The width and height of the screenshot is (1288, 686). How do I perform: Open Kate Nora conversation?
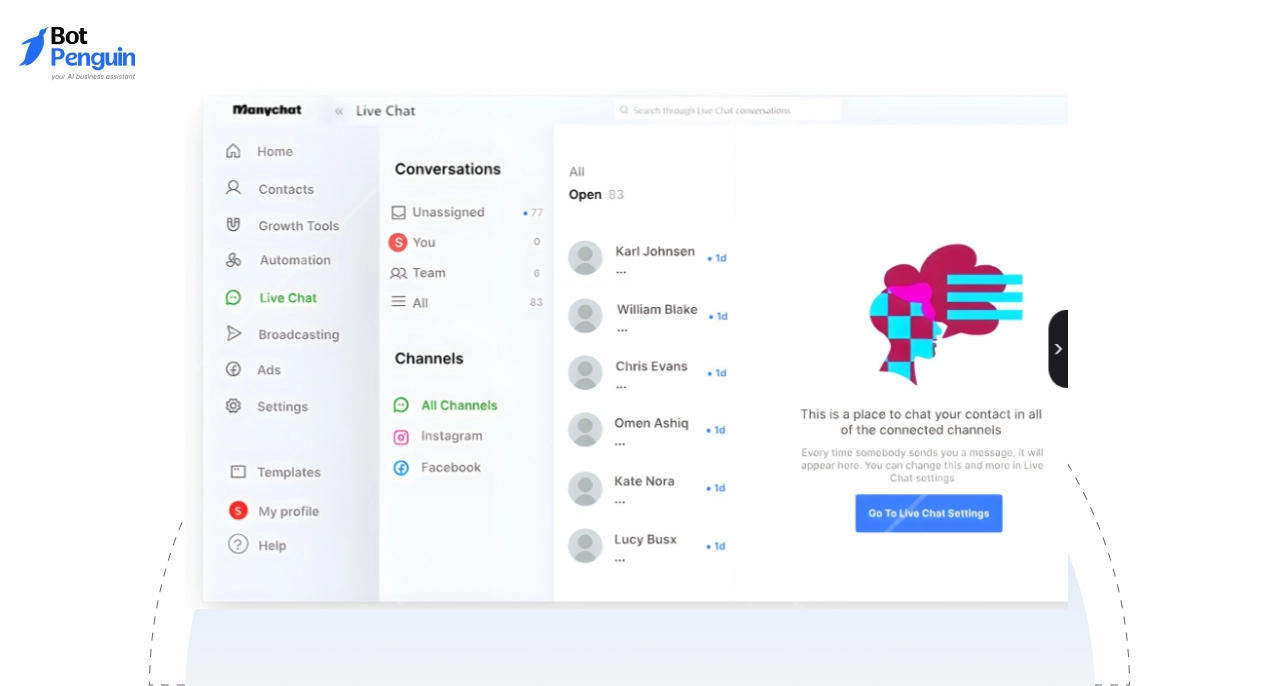[648, 488]
